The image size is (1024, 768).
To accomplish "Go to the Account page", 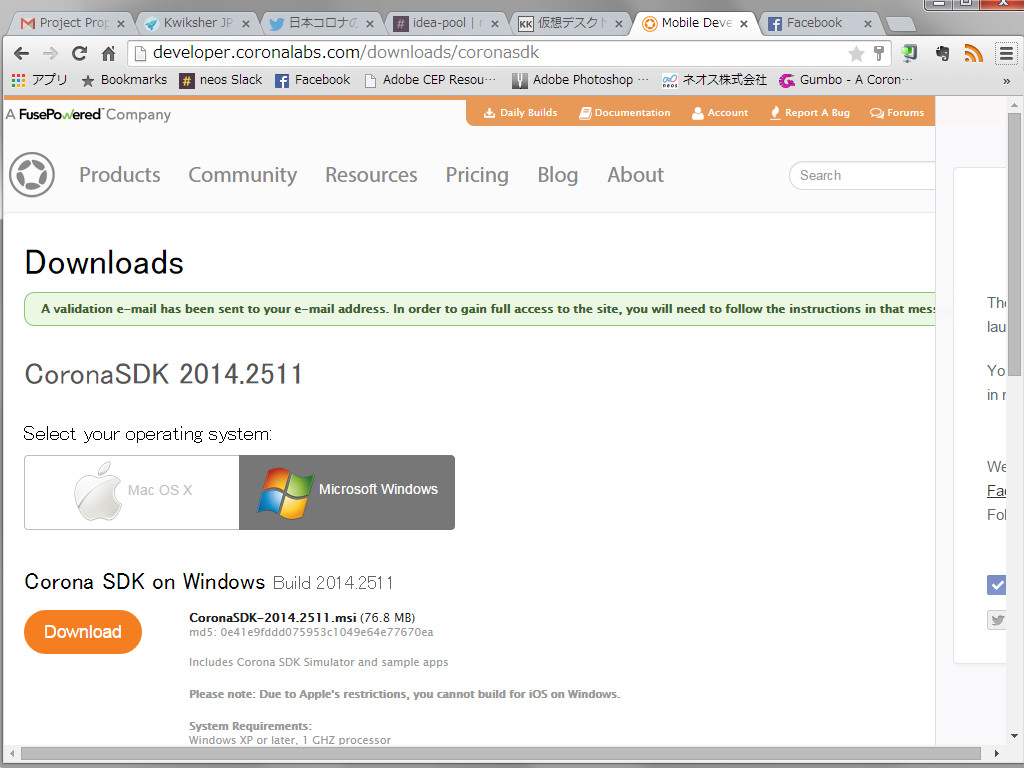I will tap(720, 113).
